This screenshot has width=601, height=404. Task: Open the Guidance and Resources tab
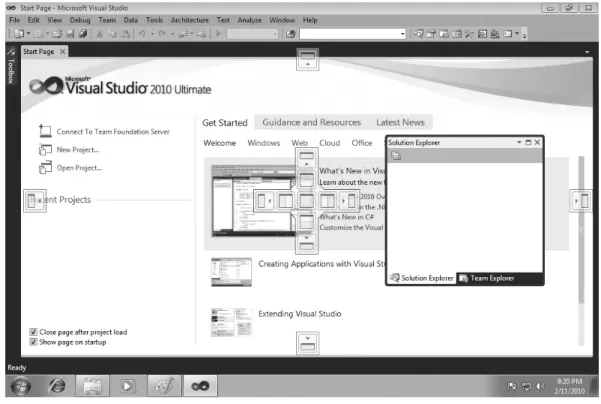click(311, 122)
